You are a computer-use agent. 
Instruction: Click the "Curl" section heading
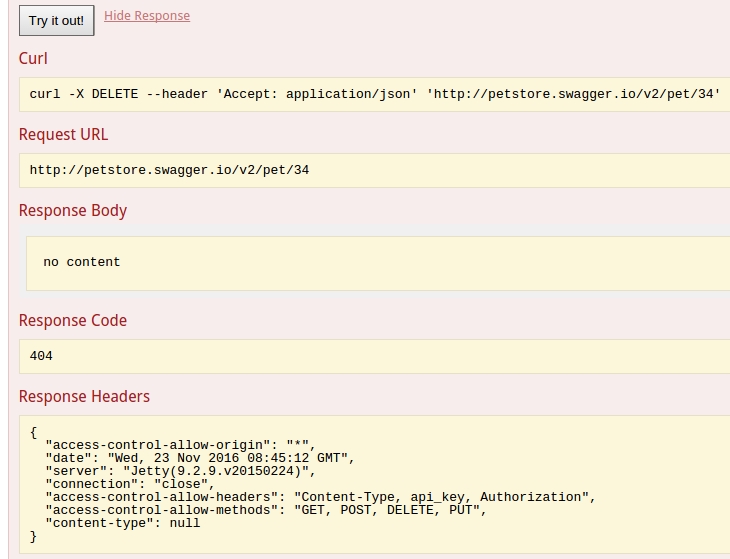coord(33,59)
